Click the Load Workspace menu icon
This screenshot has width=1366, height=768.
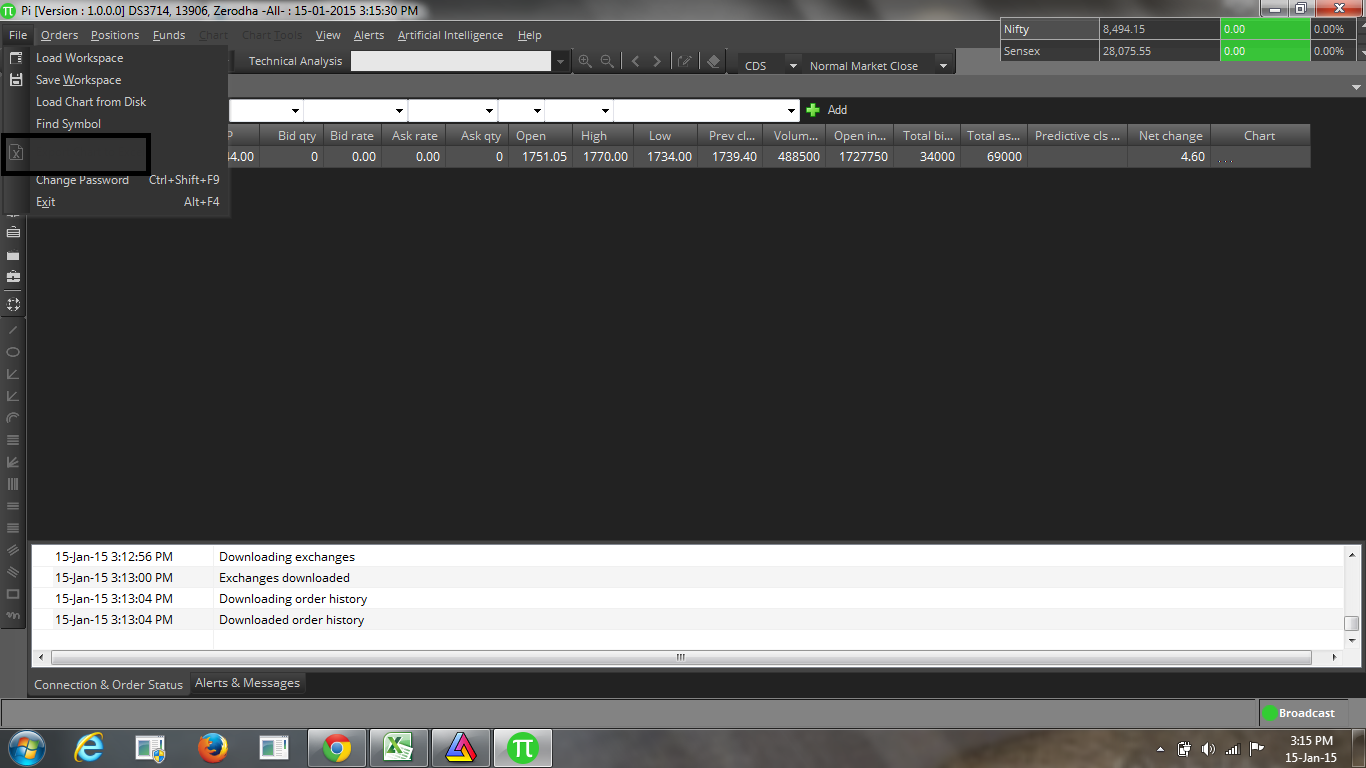pyautogui.click(x=16, y=58)
